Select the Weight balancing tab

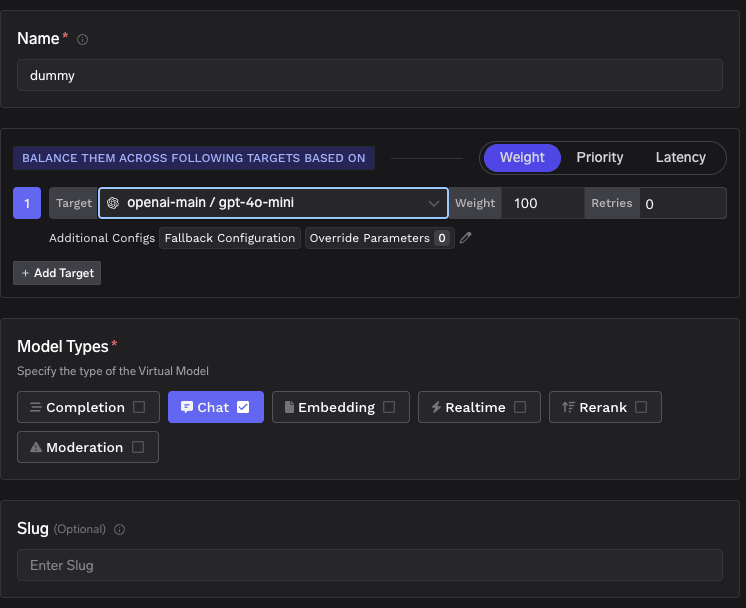coord(522,157)
